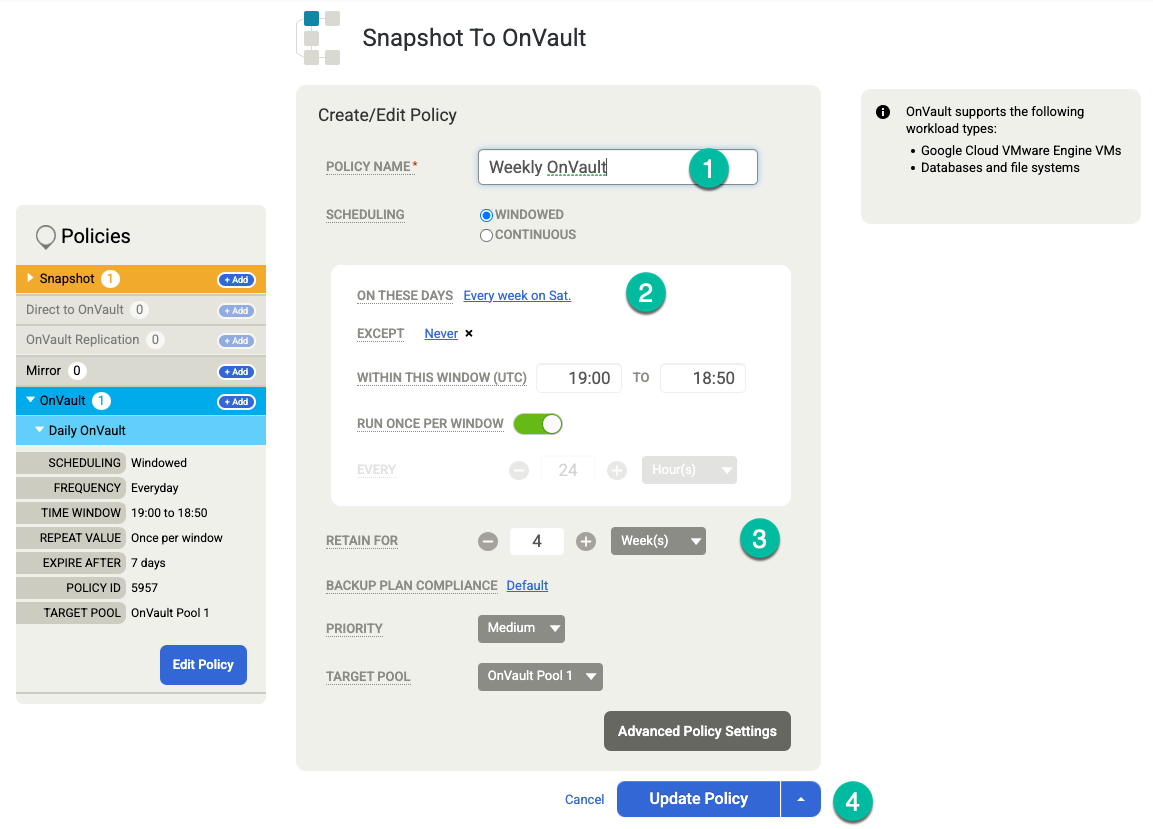Viewport: 1153px width, 829px height.
Task: Open the Every week on Sat. link
Action: click(517, 296)
